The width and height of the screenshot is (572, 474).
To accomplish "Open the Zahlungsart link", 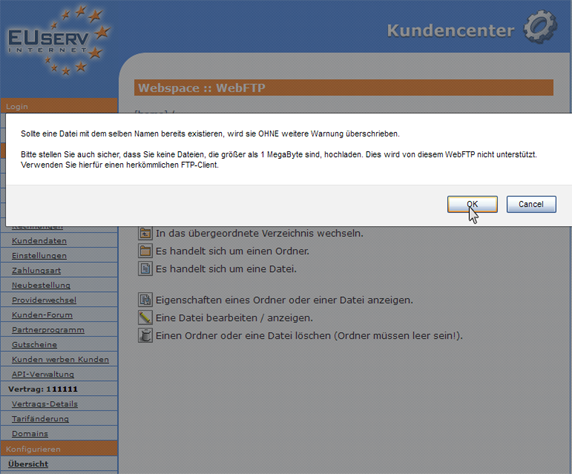I will click(x=36, y=271).
